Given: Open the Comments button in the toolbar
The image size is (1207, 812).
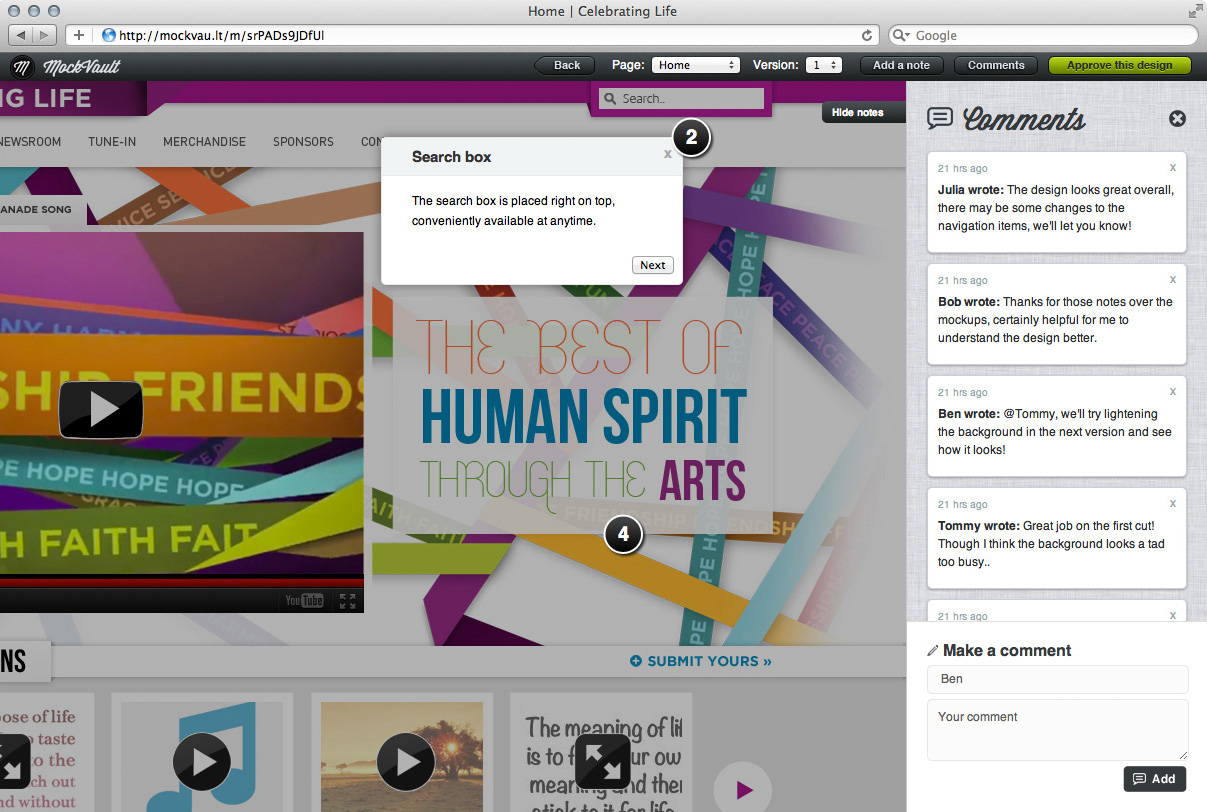Looking at the screenshot, I should coord(996,65).
